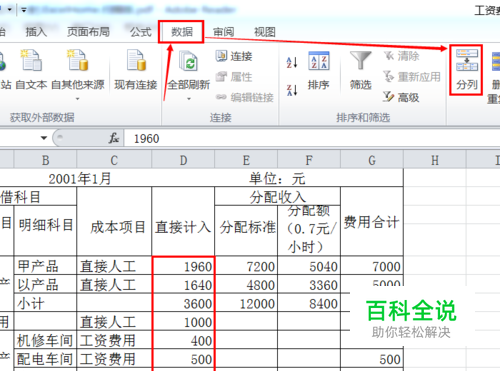
Task: Select the cell with value 7000
Action: click(x=372, y=266)
